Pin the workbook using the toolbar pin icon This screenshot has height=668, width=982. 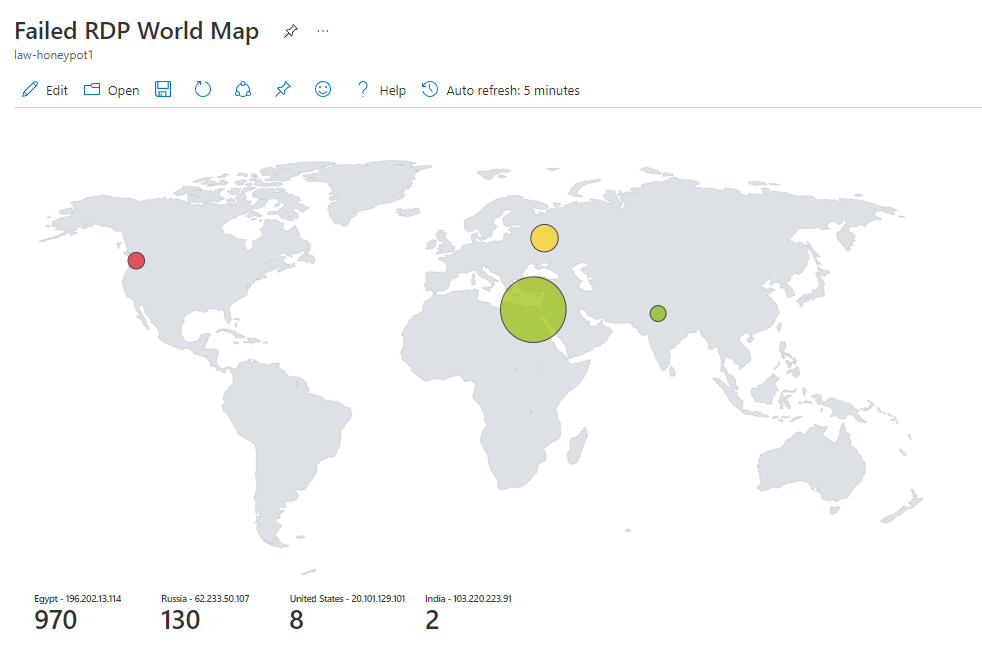282,89
